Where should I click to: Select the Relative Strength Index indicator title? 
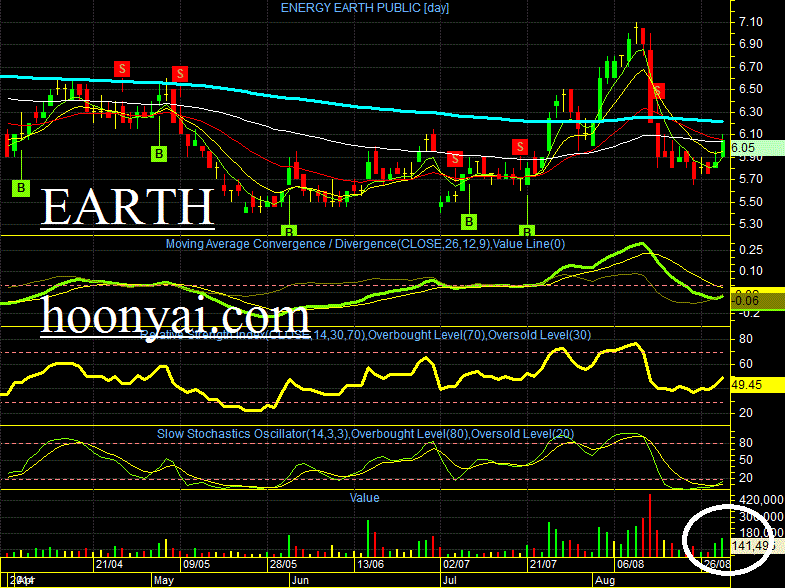pyautogui.click(x=366, y=335)
